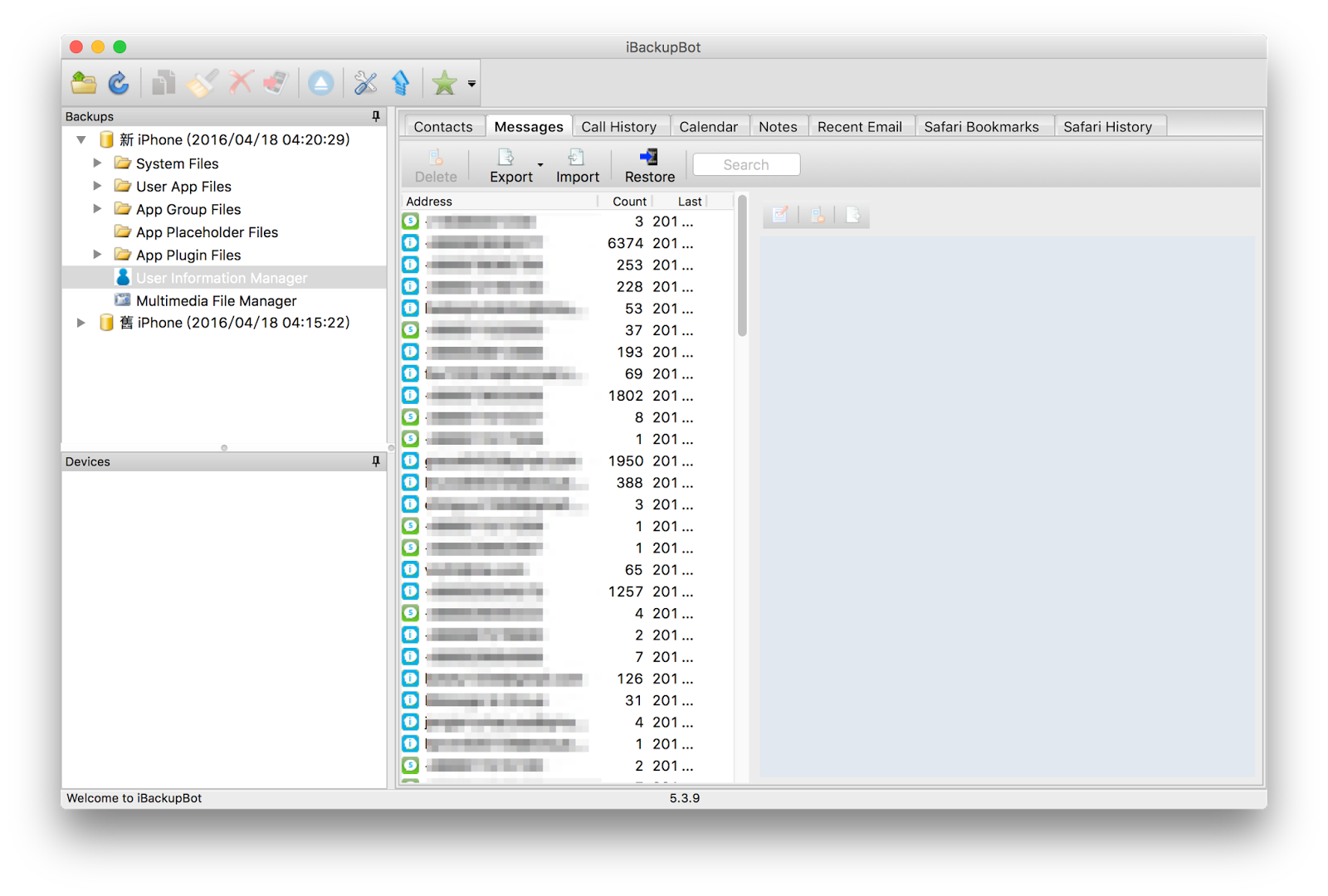This screenshot has width=1328, height=896.
Task: Switch to the Recent Email tab
Action: point(860,127)
